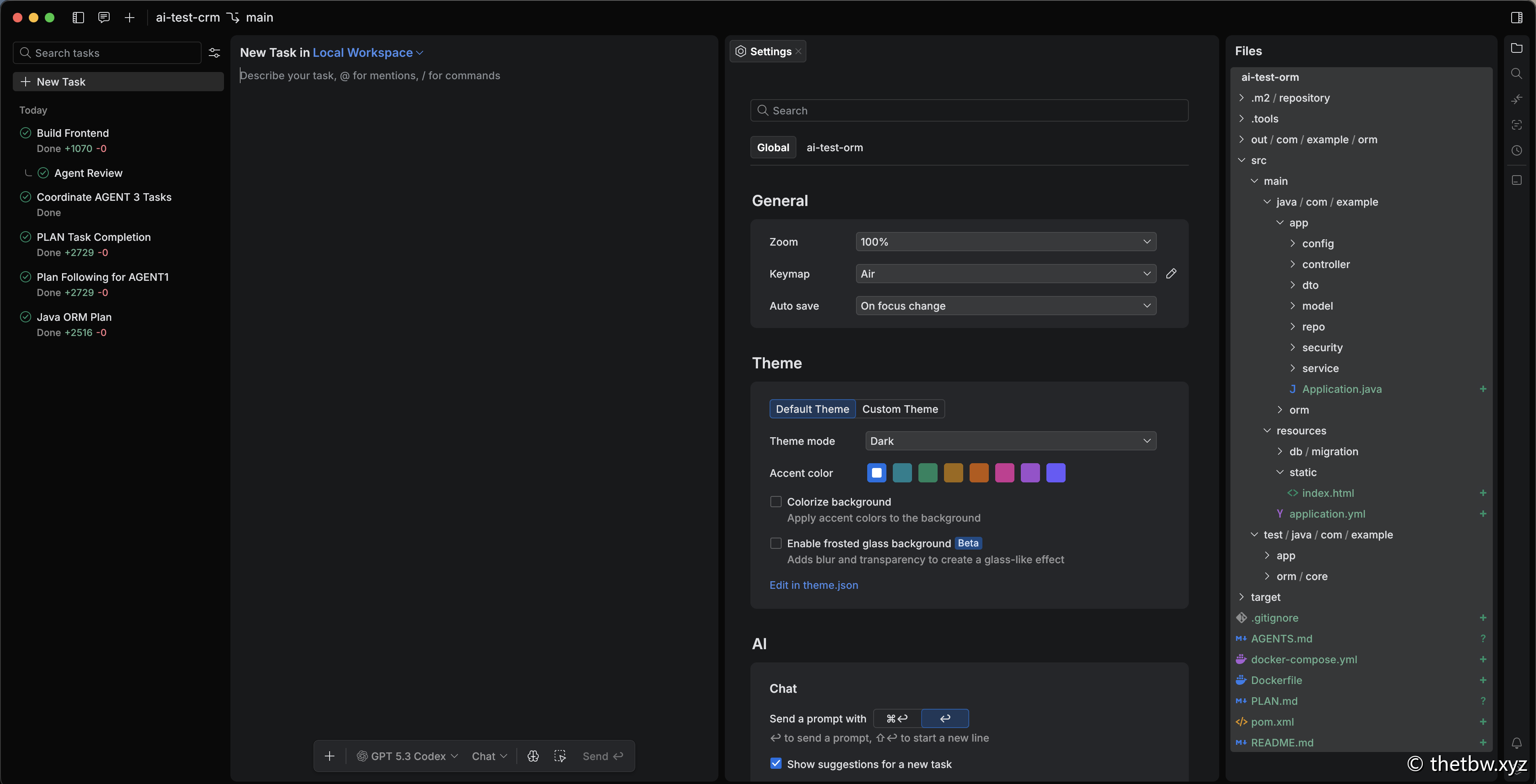Screen dimensions: 1536x784
Task: Enable the Colorize background checkbox
Action: 776,502
